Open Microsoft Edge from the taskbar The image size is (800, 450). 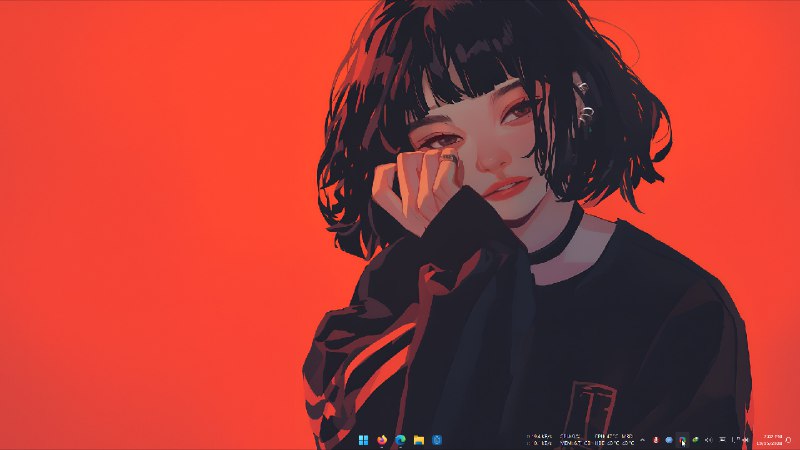coord(400,440)
